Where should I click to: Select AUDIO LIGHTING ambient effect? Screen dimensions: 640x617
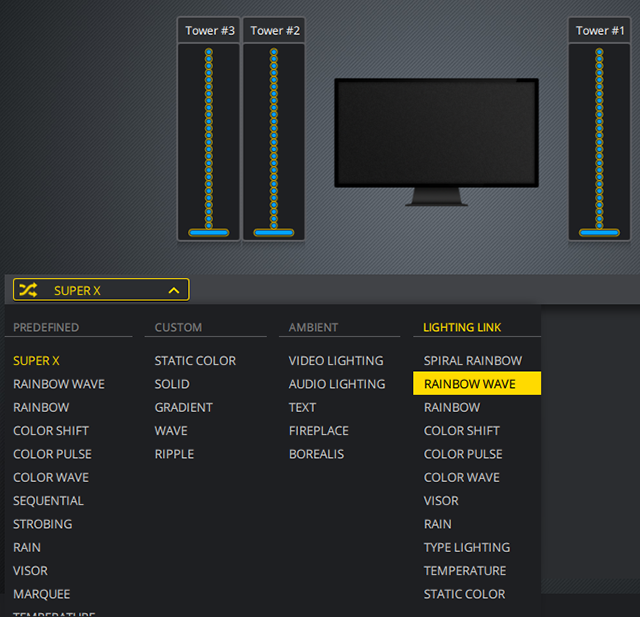click(x=337, y=384)
